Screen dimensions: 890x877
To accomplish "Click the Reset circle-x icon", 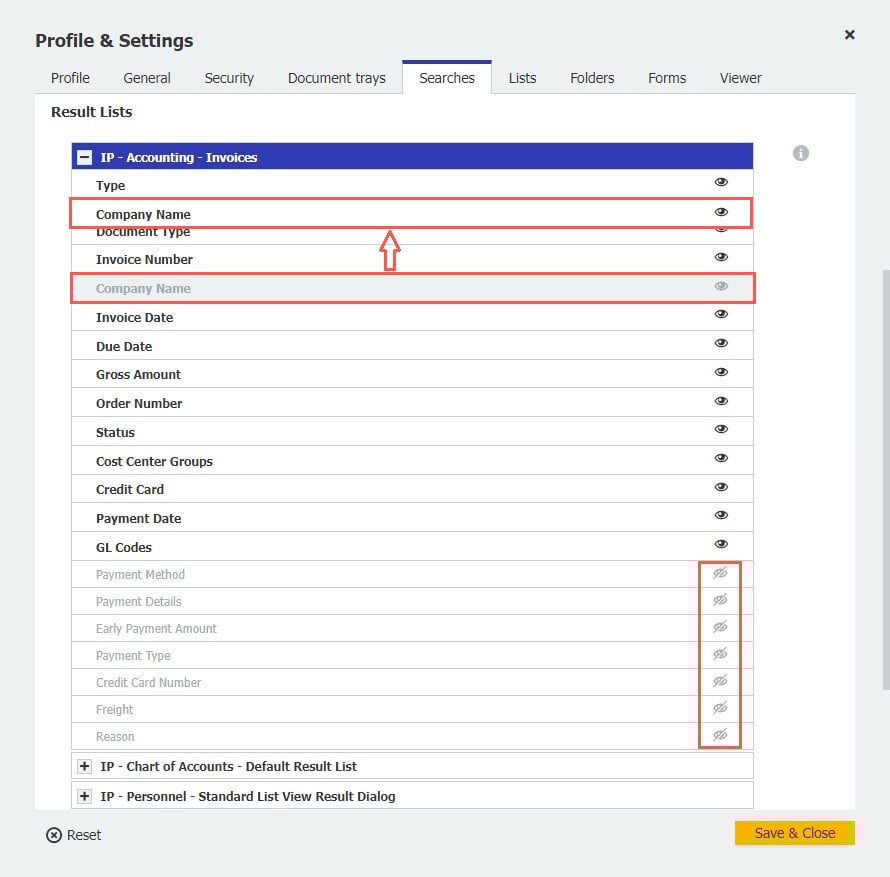I will 54,835.
